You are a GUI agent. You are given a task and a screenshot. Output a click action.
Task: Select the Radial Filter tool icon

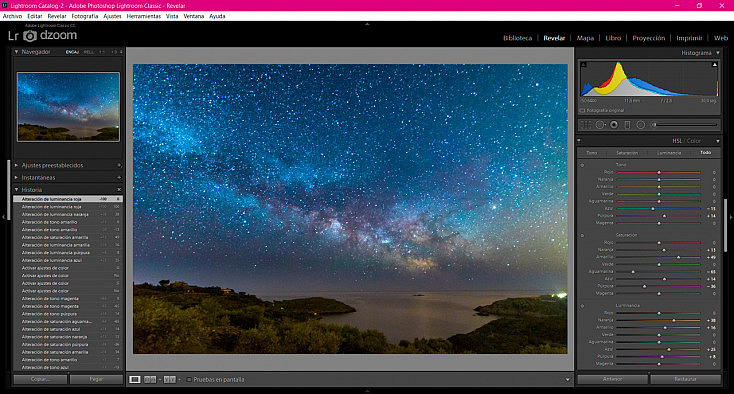pyautogui.click(x=641, y=125)
